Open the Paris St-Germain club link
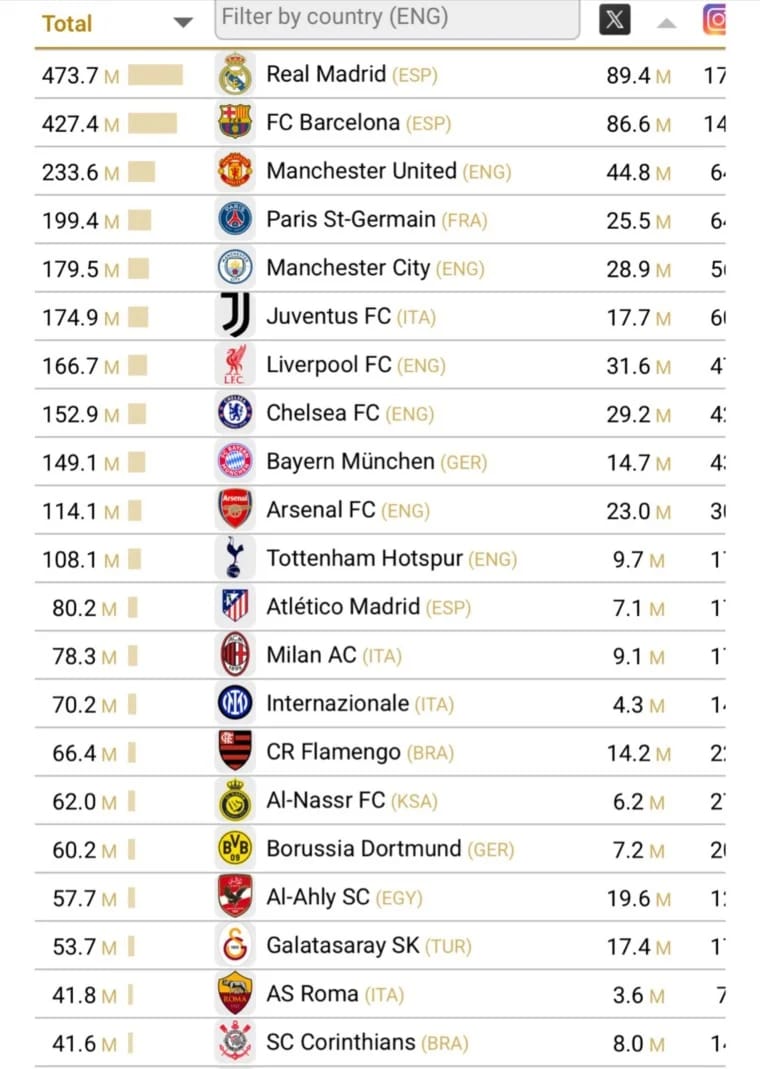Viewport: 760px width, 1069px height. point(350,219)
